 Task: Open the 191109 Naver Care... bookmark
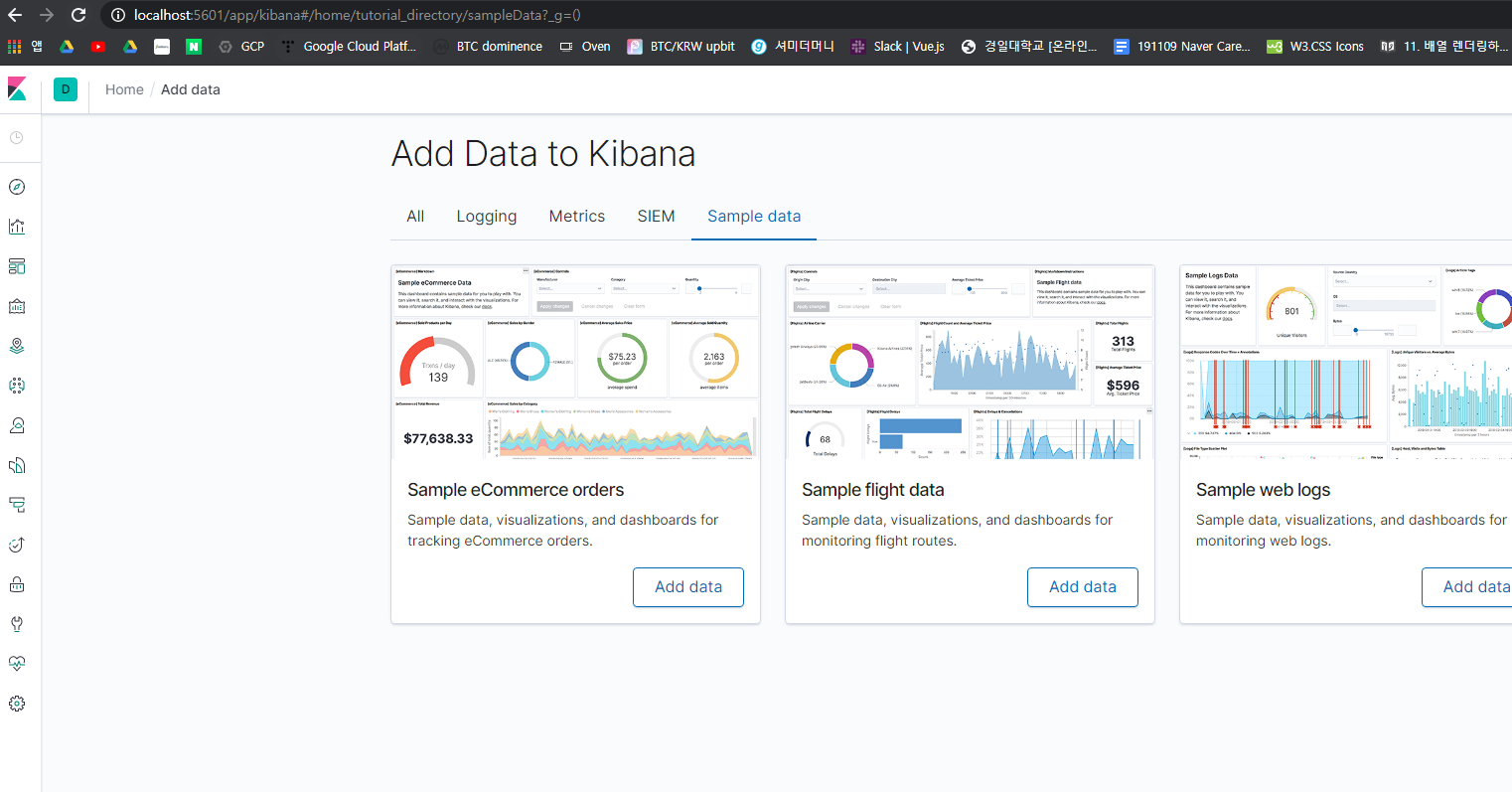tap(1182, 46)
